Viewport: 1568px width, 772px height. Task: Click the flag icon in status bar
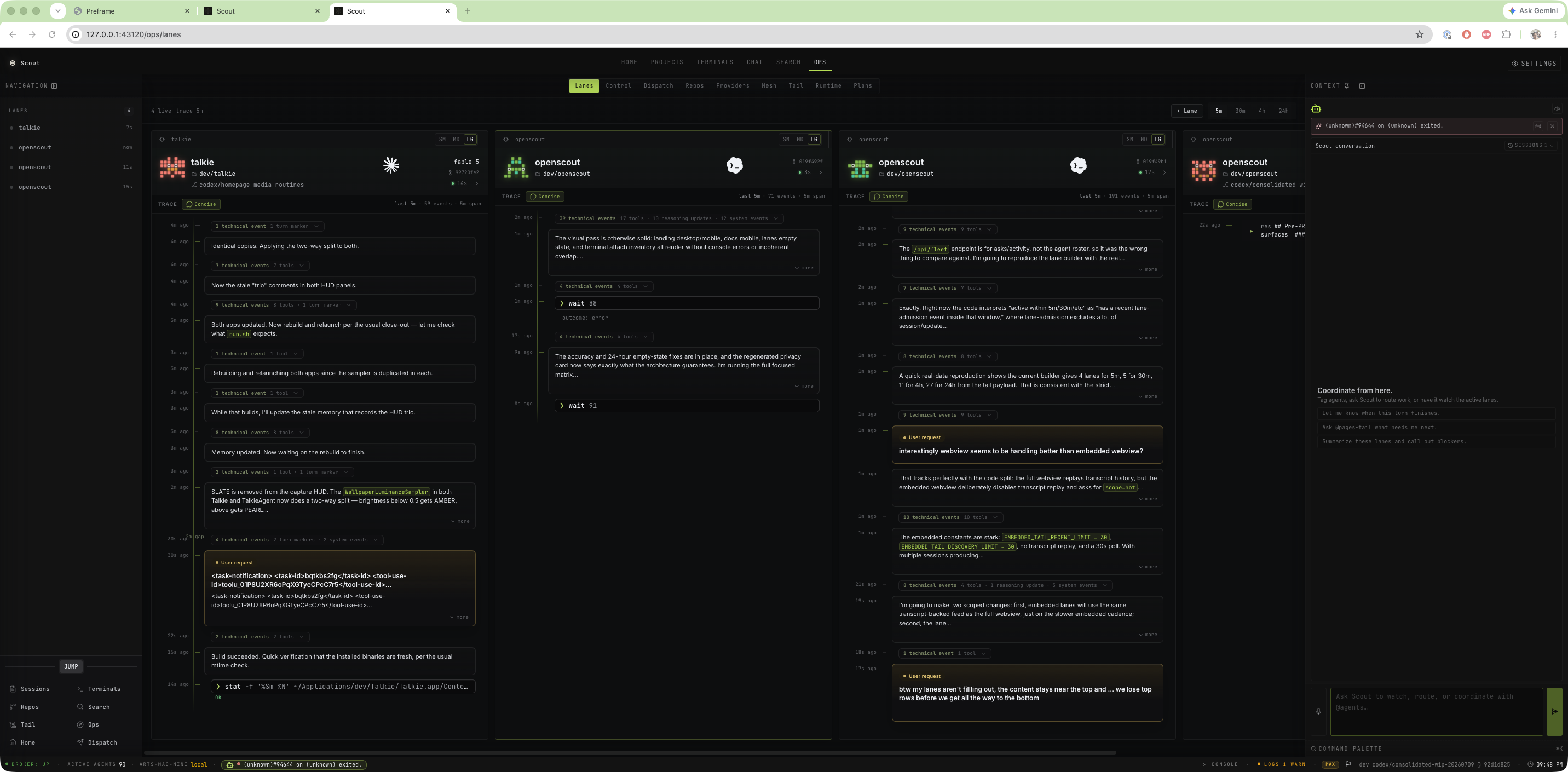1348,765
